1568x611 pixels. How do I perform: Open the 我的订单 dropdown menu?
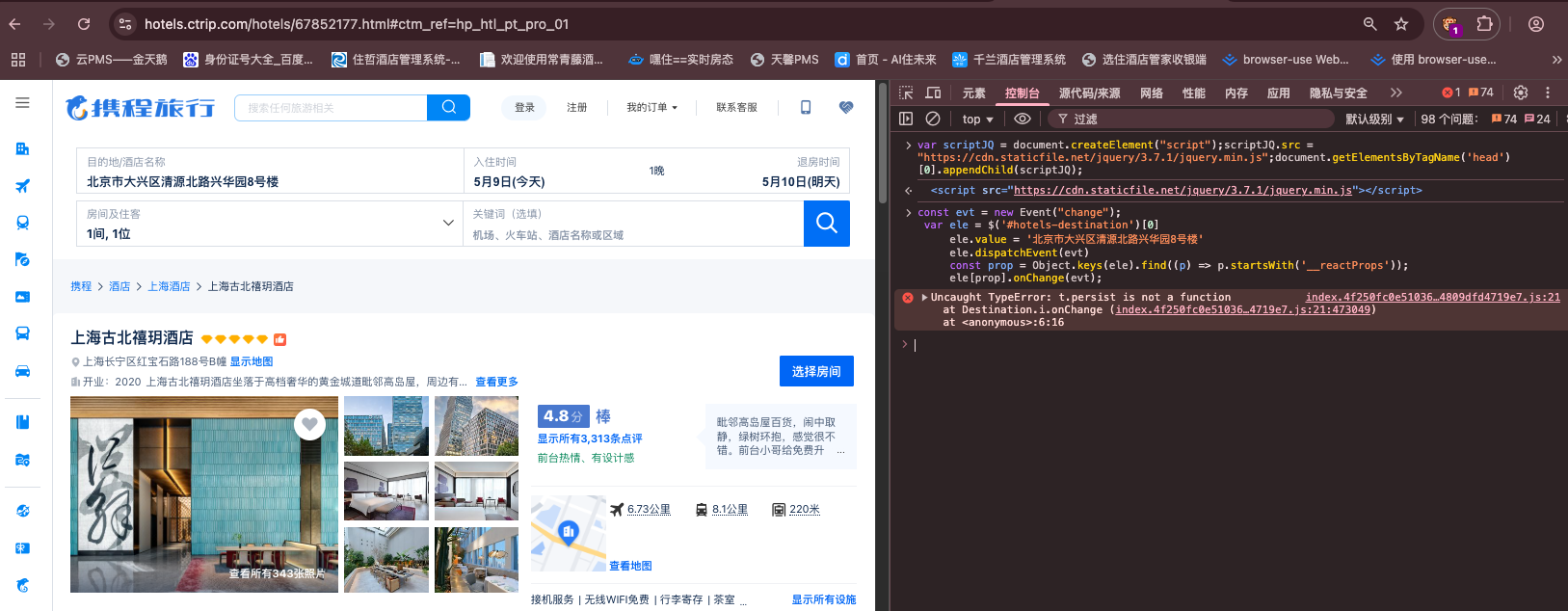pos(651,107)
